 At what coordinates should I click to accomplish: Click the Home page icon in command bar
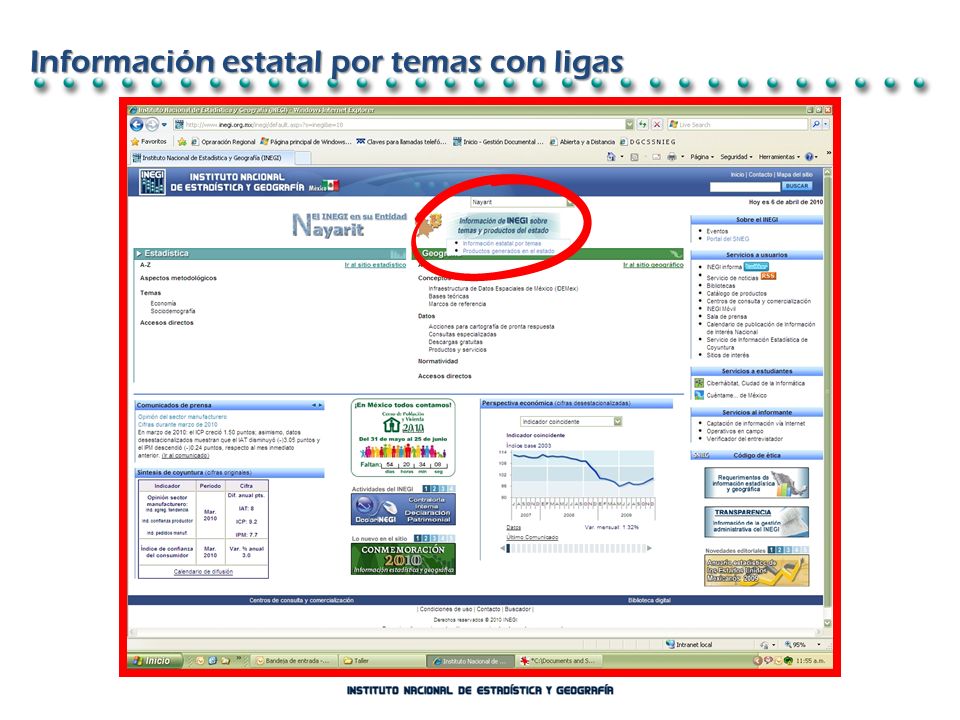(611, 157)
